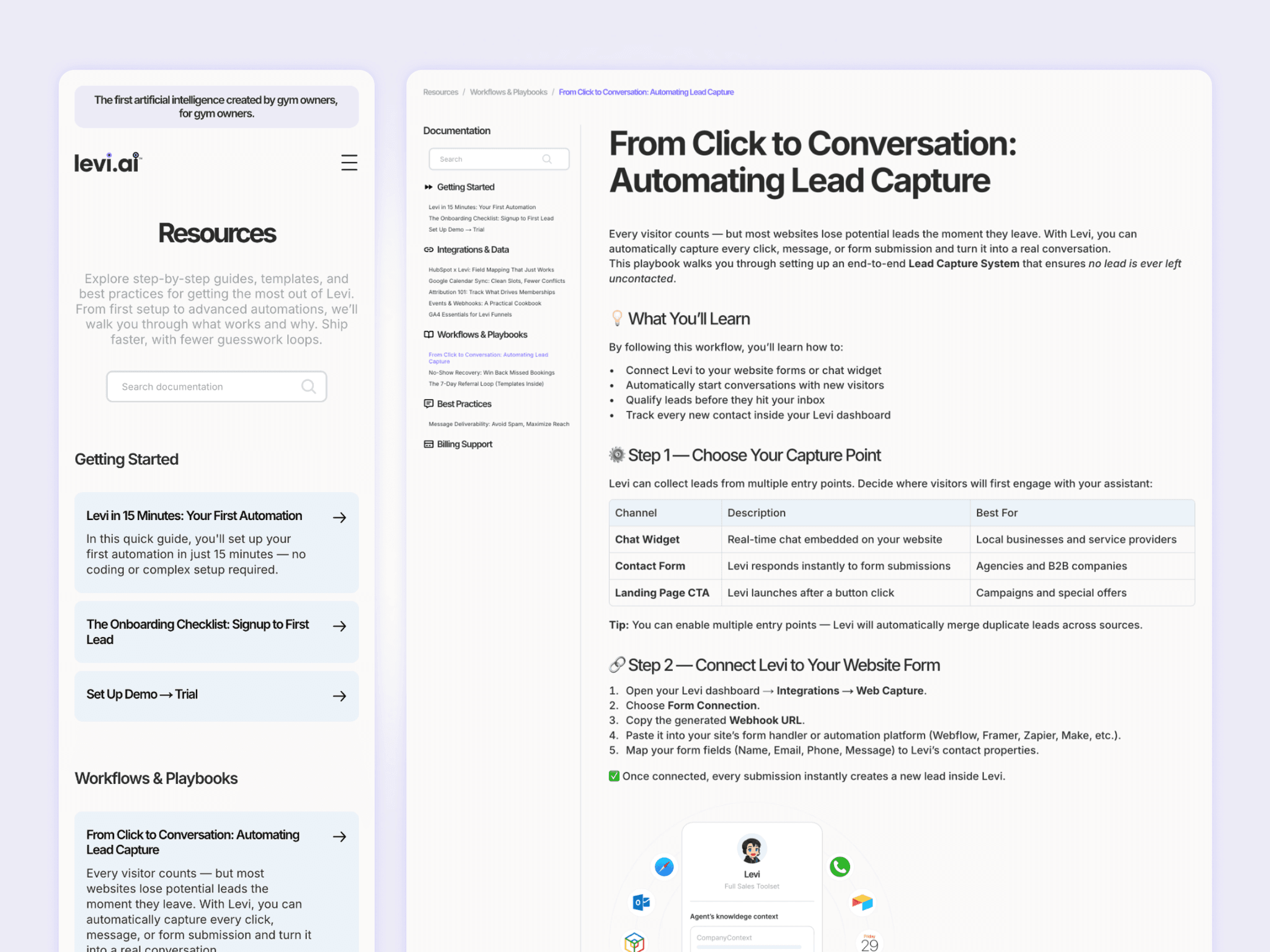Click the arrow on Onboarding Checklist card

pyautogui.click(x=339, y=626)
